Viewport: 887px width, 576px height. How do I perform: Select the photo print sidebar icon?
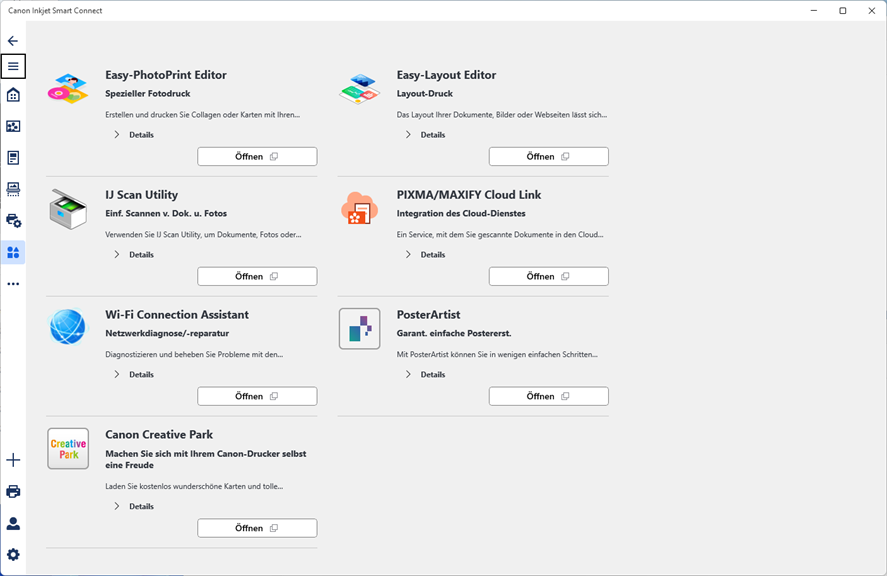[13, 126]
